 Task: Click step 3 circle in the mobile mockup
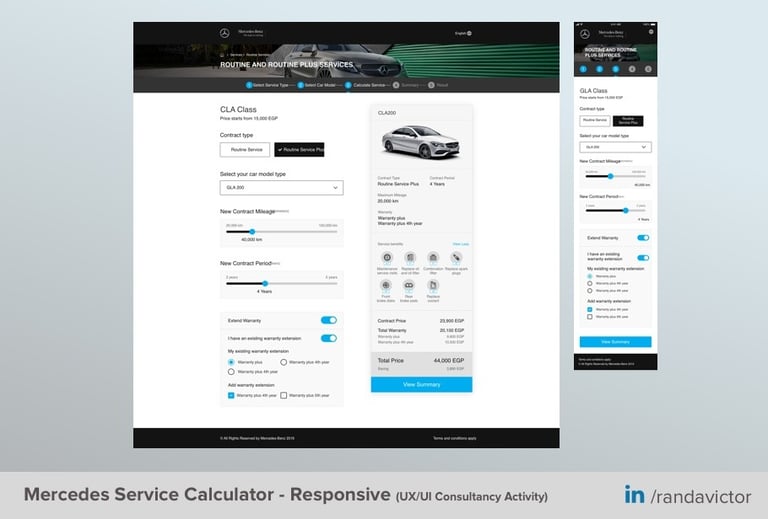click(616, 69)
